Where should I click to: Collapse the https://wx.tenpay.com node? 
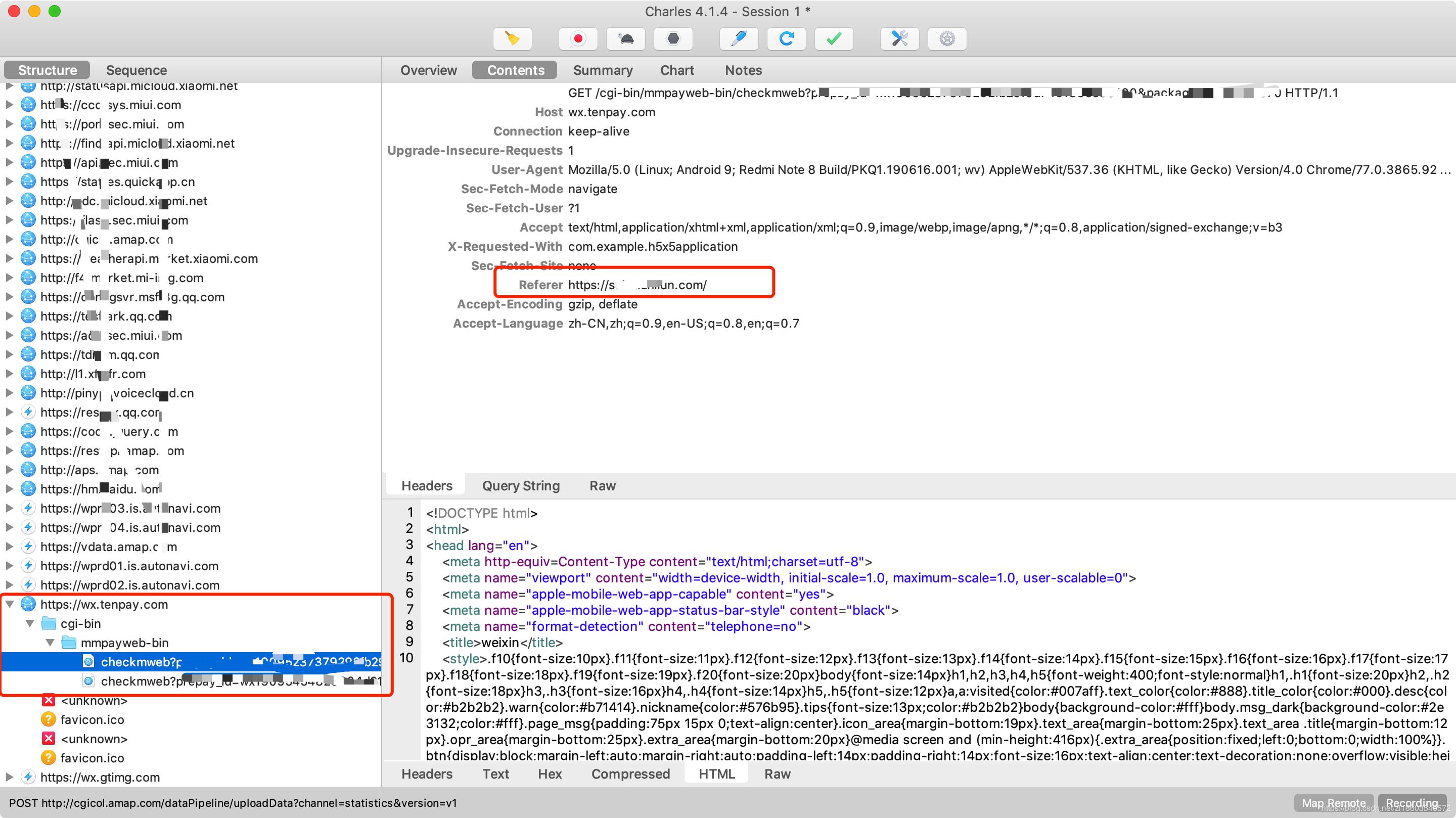click(10, 604)
